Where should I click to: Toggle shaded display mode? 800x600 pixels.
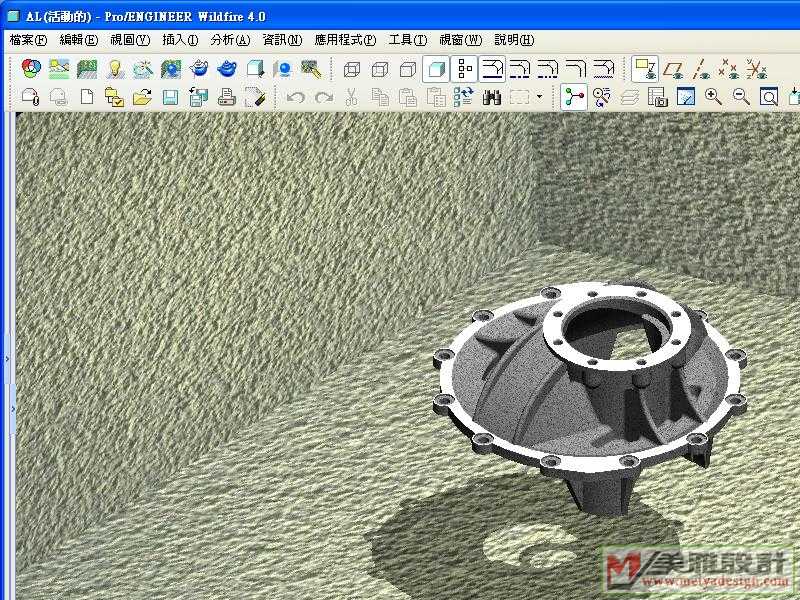pos(435,69)
